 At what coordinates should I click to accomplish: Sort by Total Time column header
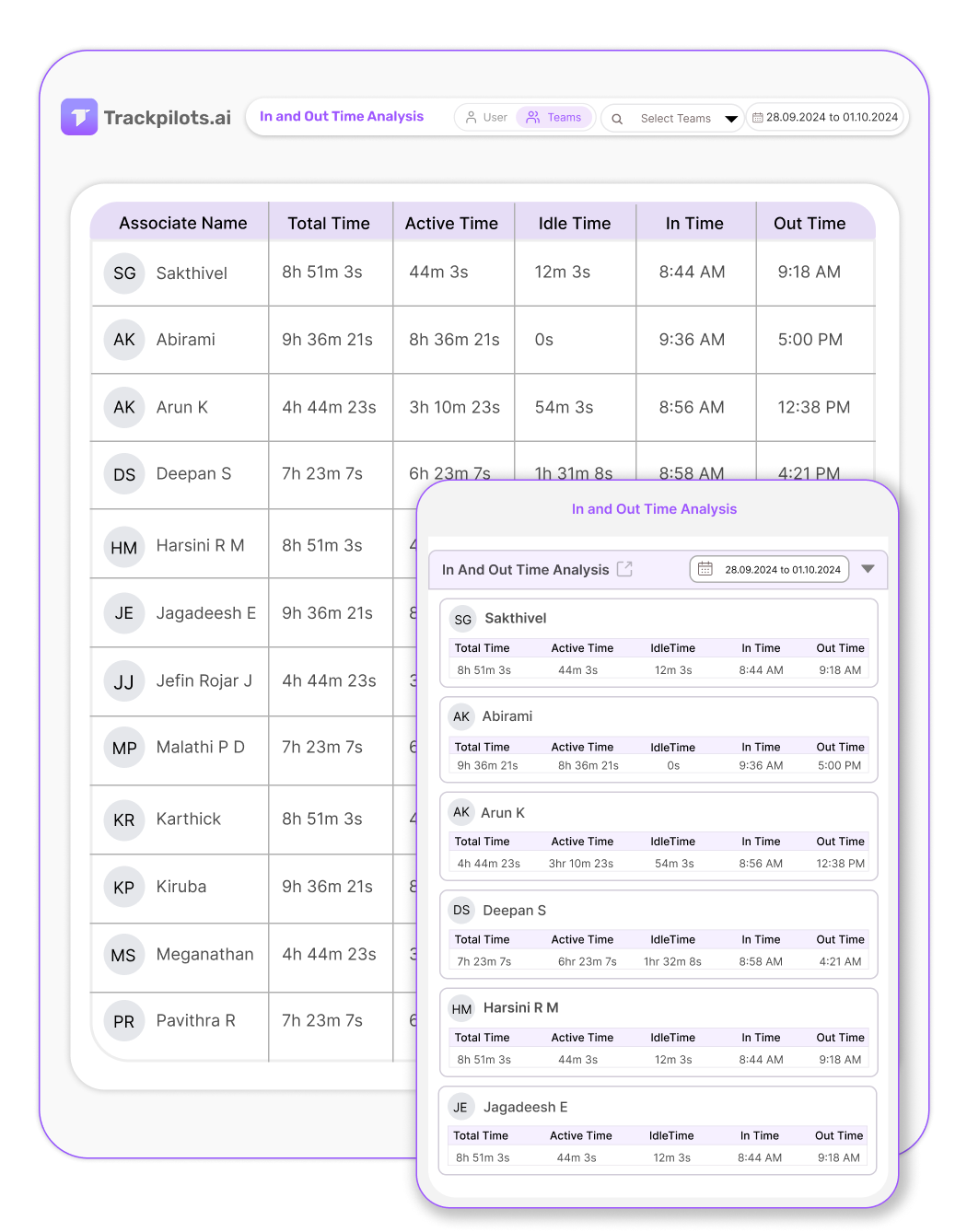pyautogui.click(x=329, y=223)
